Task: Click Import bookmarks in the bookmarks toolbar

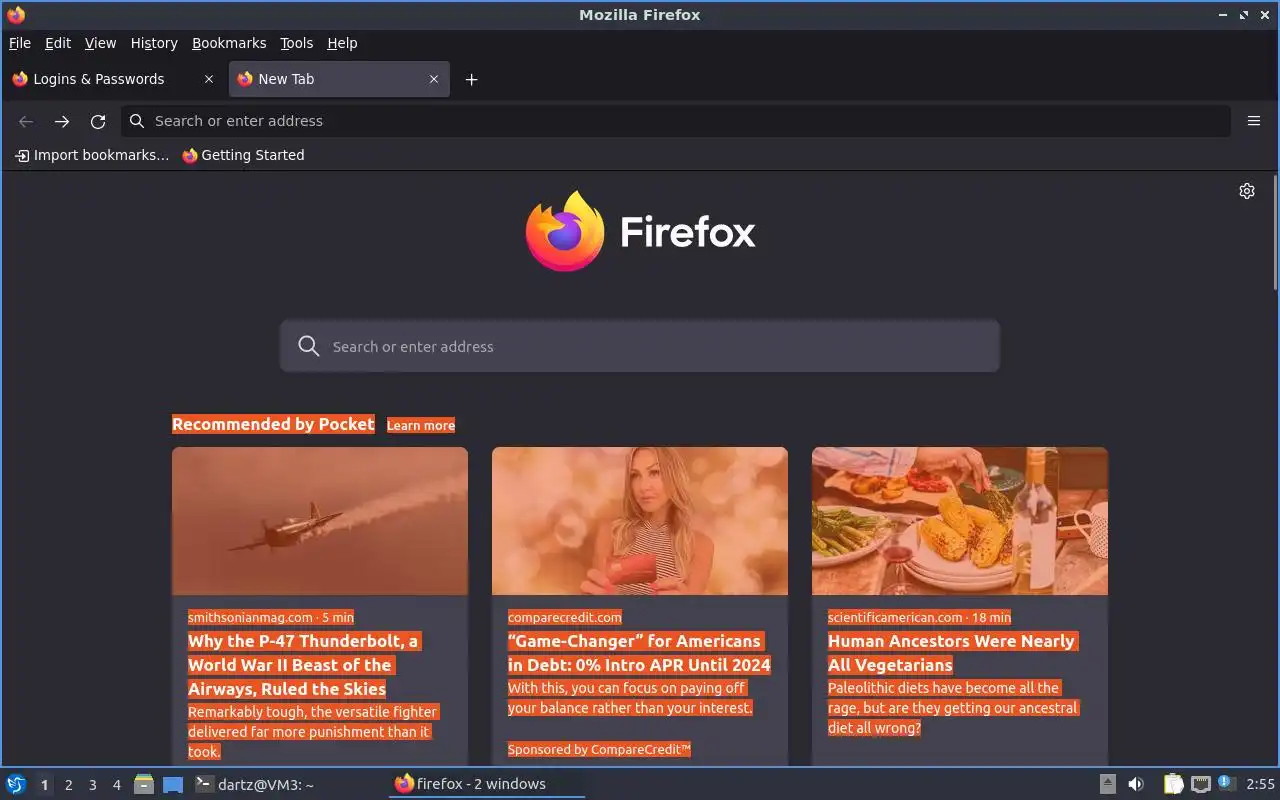Action: [91, 155]
